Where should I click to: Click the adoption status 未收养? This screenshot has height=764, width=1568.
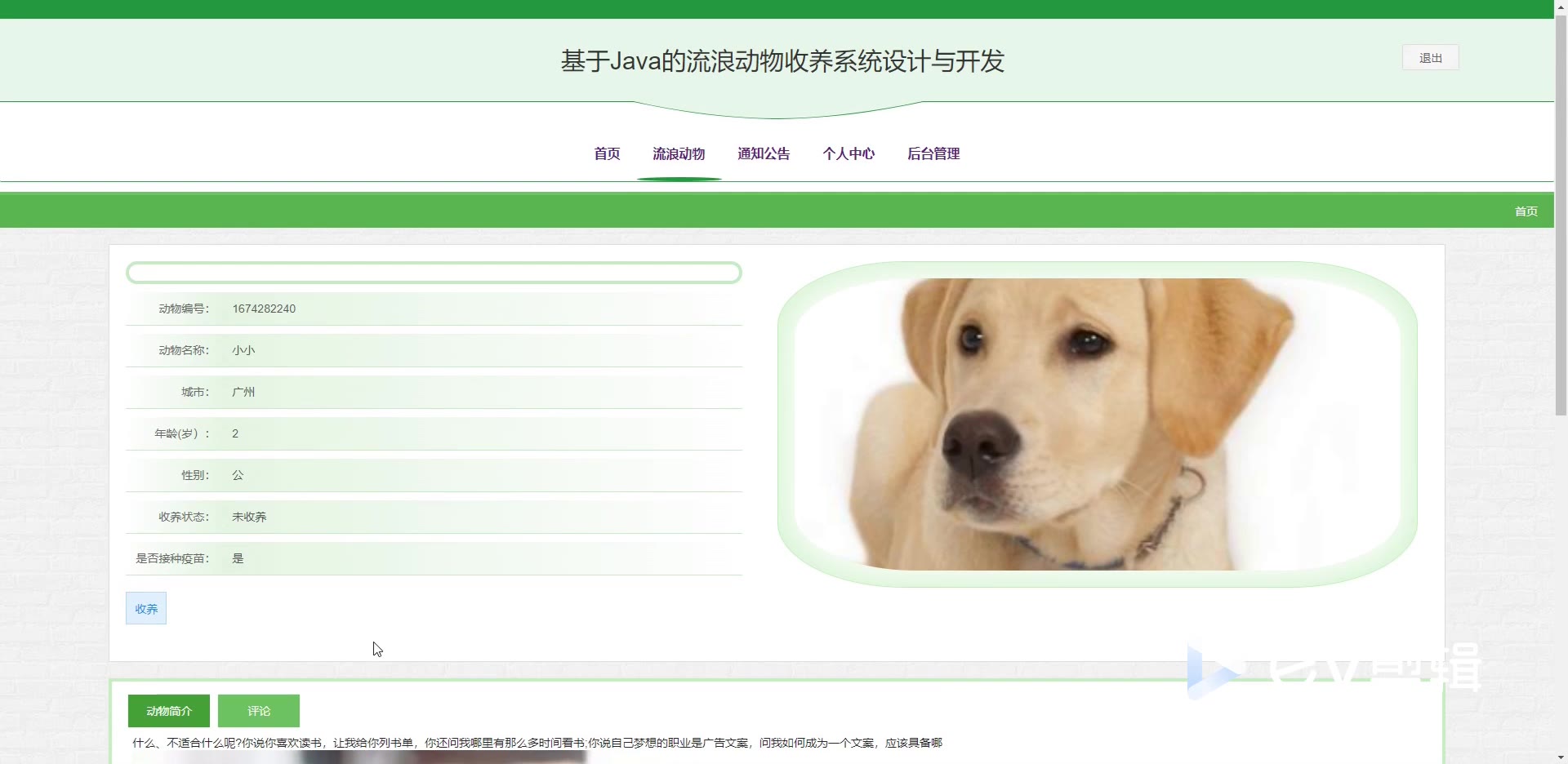pyautogui.click(x=249, y=517)
